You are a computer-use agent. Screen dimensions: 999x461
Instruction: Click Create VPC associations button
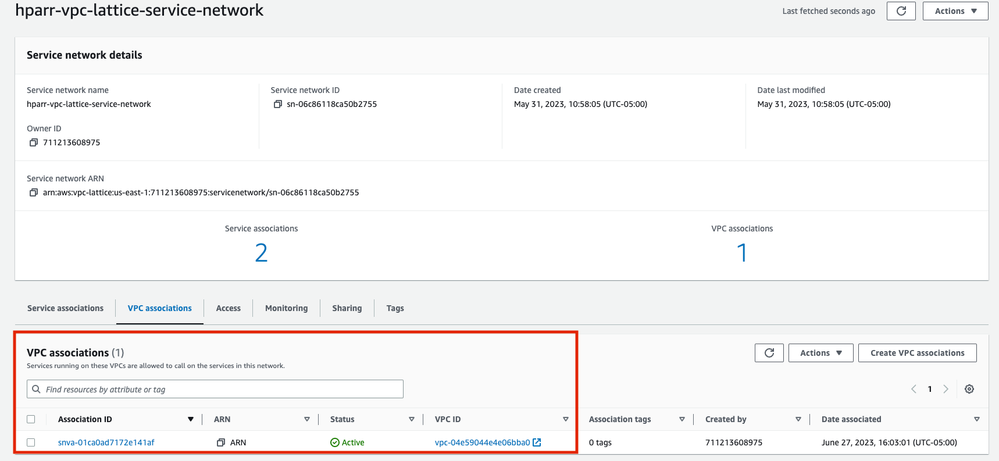click(x=917, y=353)
